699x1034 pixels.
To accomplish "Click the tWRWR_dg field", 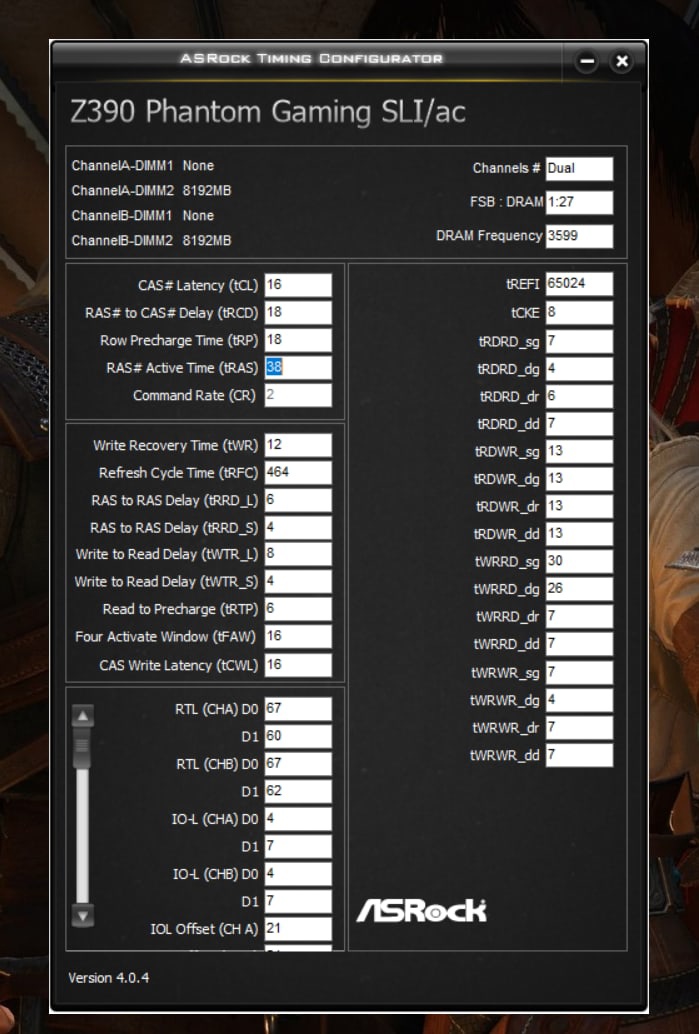I will (579, 700).
